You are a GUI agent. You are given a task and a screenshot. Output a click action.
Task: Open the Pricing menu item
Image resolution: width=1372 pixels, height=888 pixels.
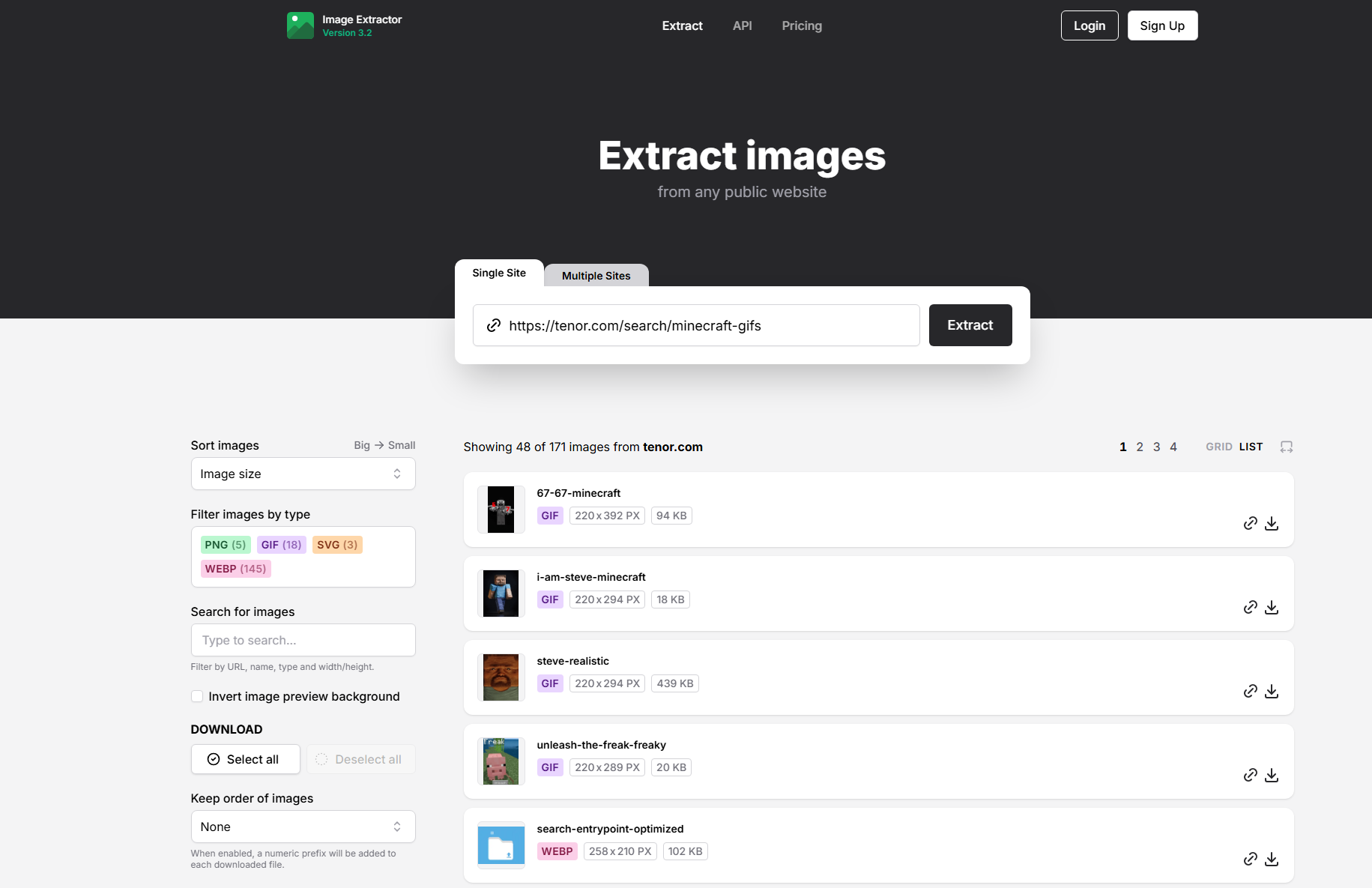tap(801, 25)
